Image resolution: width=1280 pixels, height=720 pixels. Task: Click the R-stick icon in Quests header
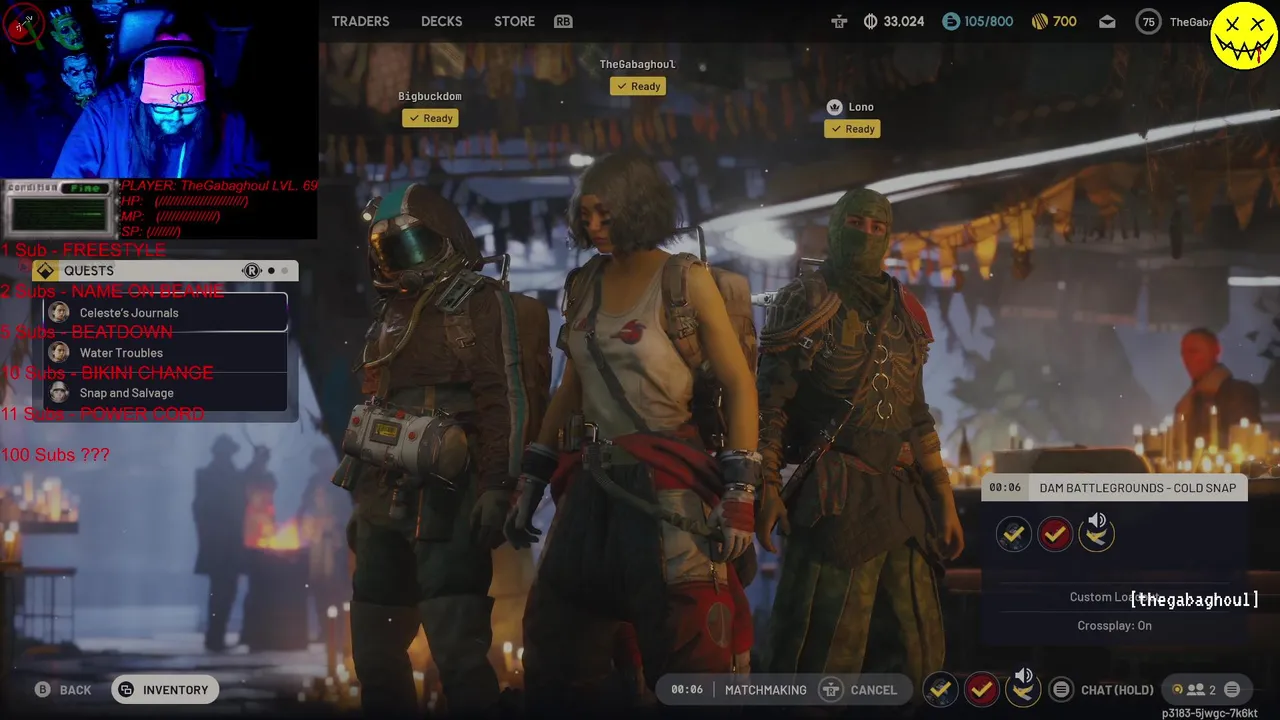[252, 271]
